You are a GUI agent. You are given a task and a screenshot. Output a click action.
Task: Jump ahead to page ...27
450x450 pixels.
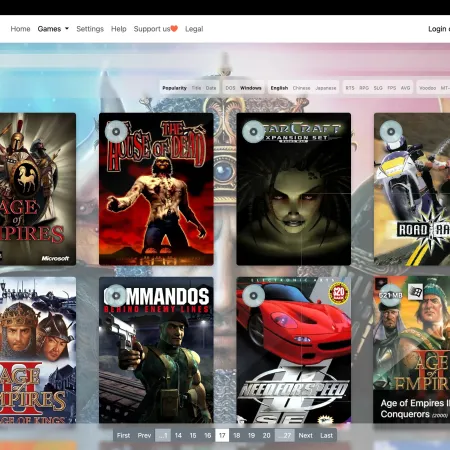[285, 435]
